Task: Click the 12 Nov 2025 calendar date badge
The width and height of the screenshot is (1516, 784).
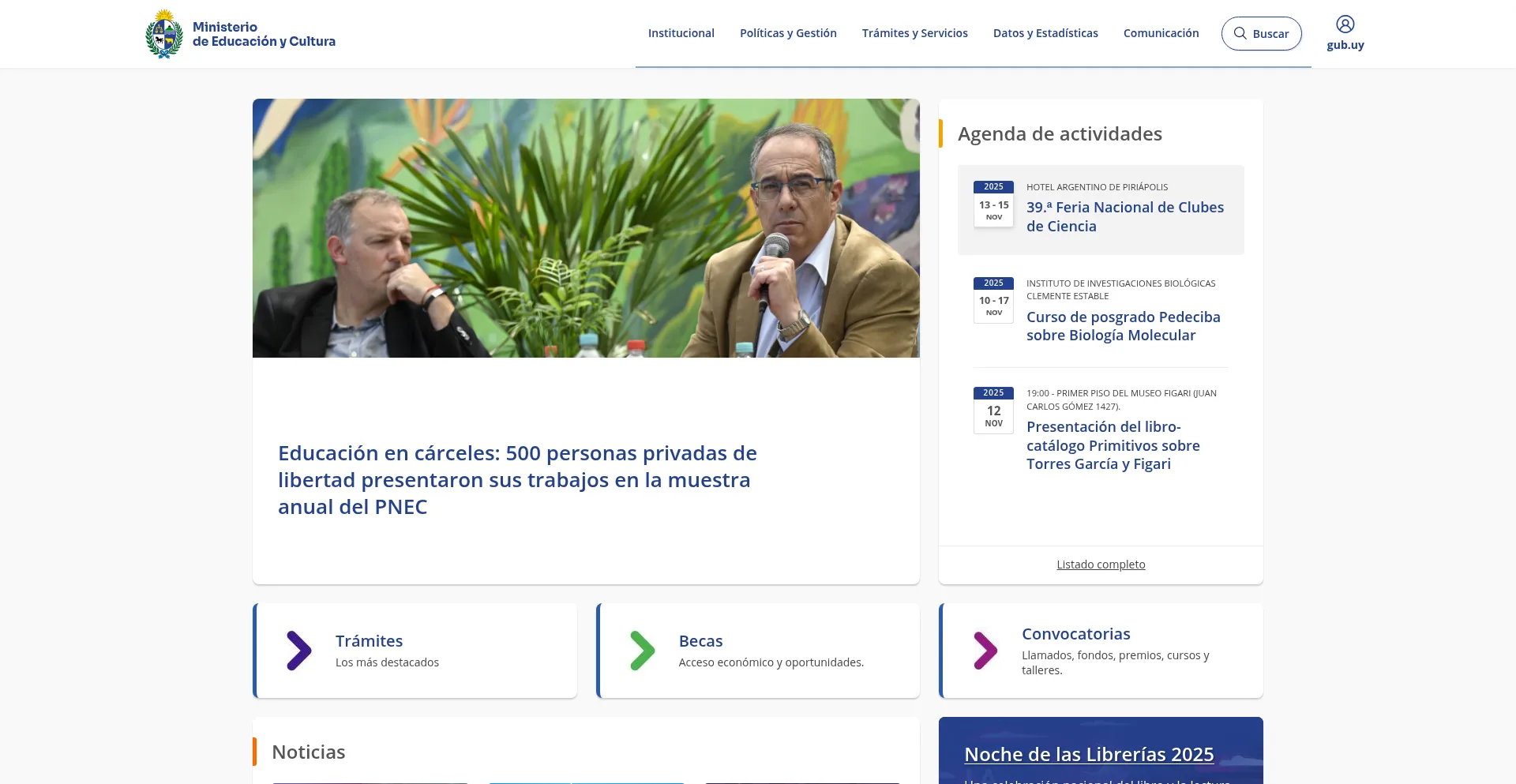Action: coord(993,410)
